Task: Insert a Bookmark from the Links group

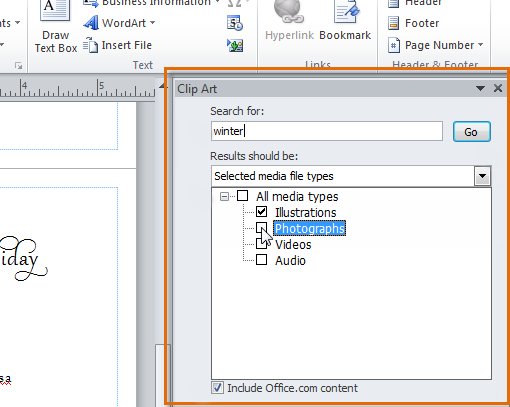Action: coord(345,20)
